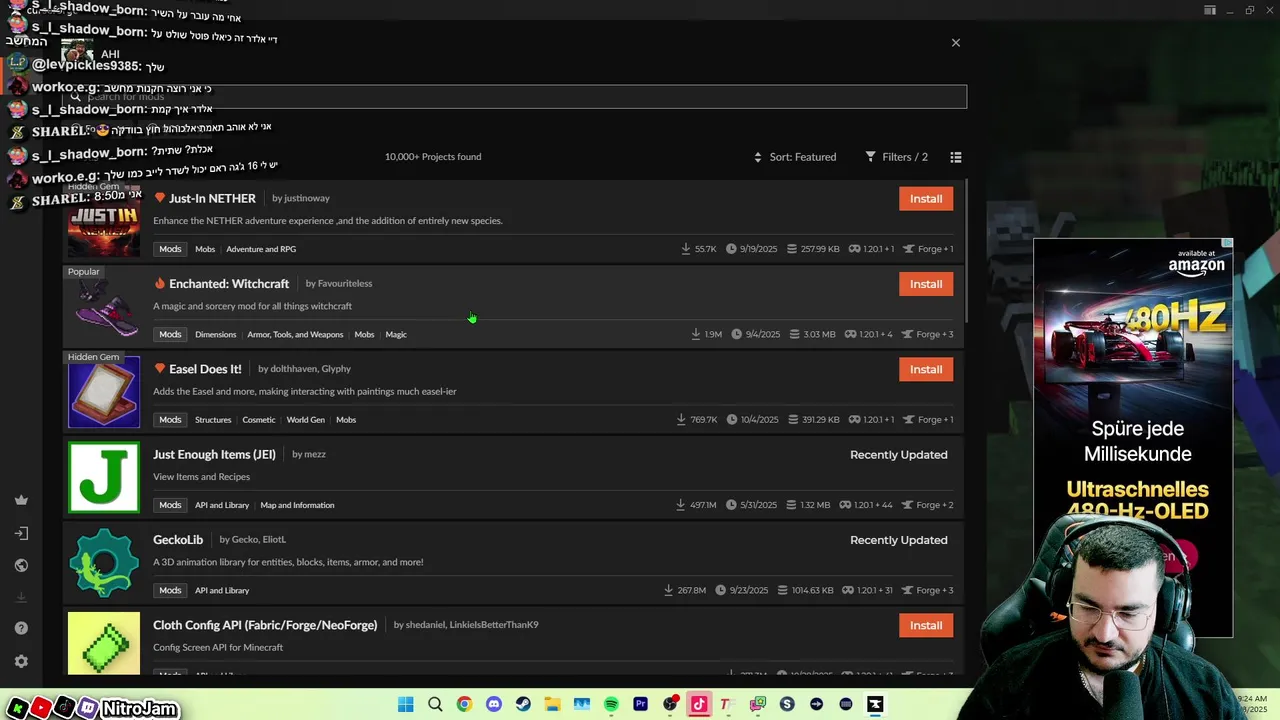Click the Mods tag on GeckoLib row
This screenshot has width=1280, height=720.
pyautogui.click(x=170, y=590)
